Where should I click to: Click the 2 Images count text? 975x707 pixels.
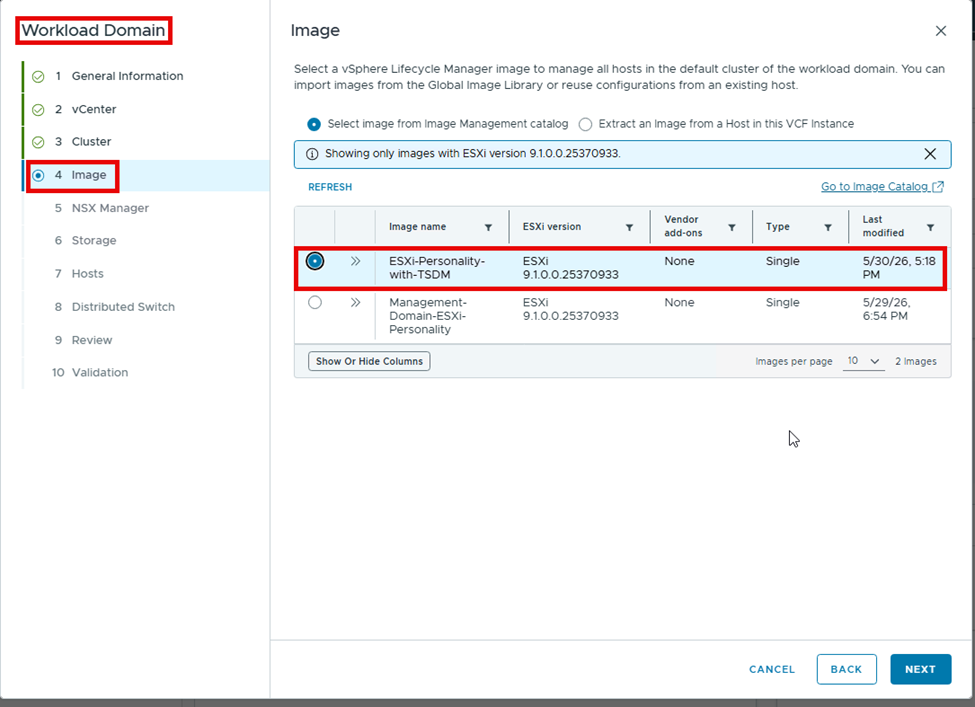[916, 362]
